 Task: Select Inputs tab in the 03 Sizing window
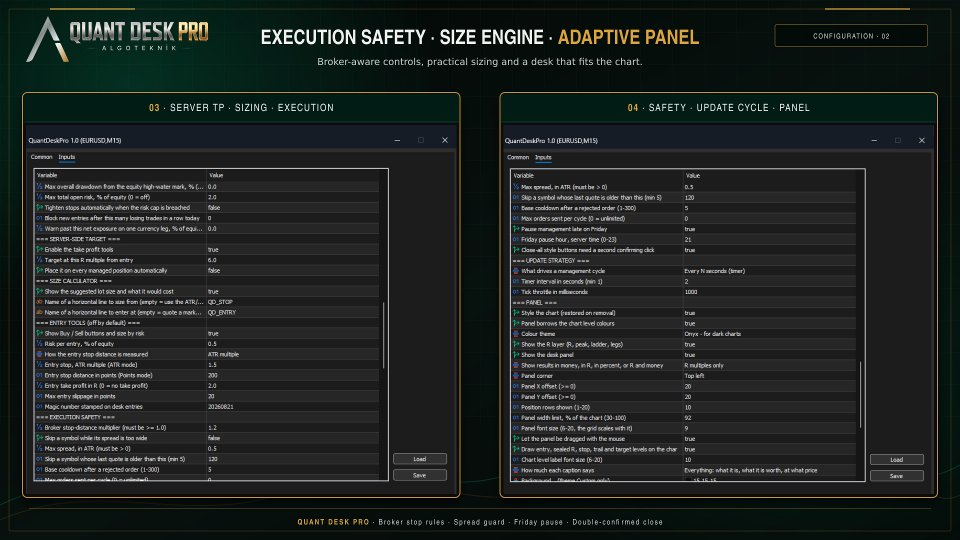tap(67, 157)
